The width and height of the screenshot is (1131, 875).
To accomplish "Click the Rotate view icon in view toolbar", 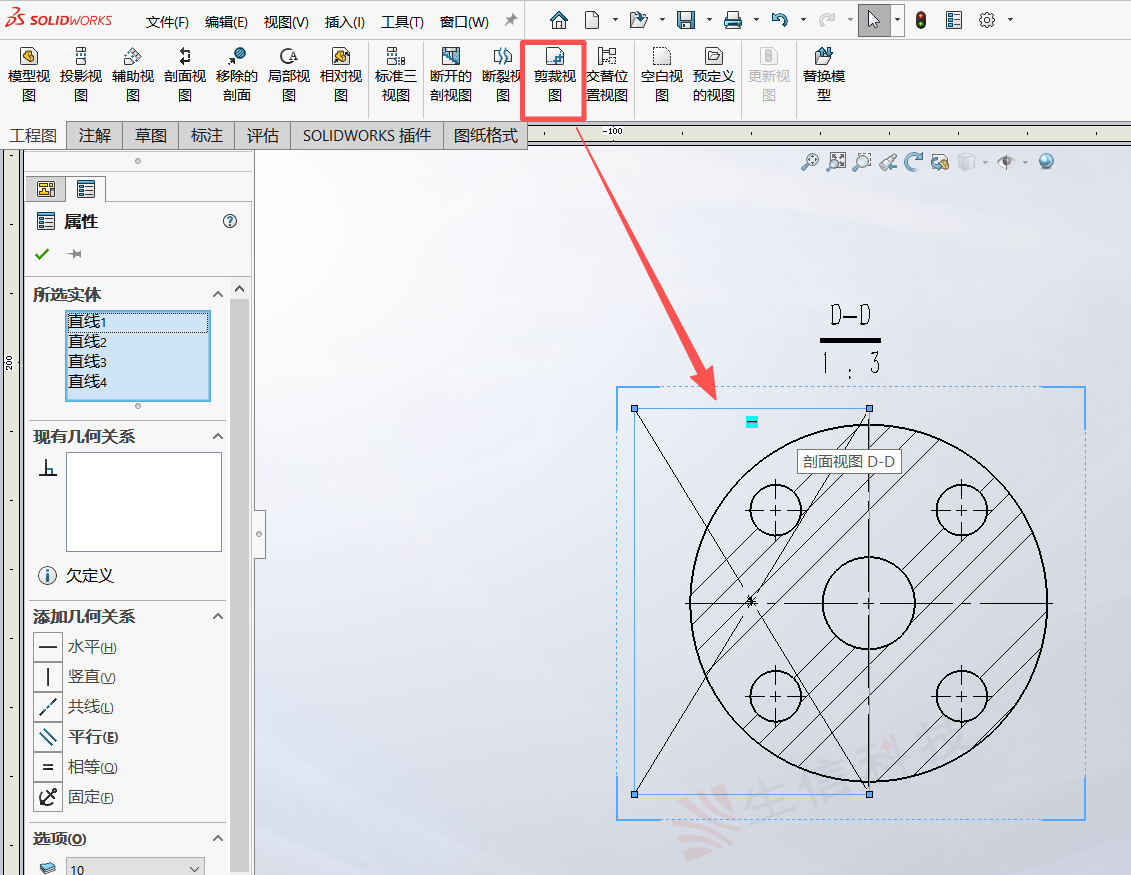I will 914,162.
